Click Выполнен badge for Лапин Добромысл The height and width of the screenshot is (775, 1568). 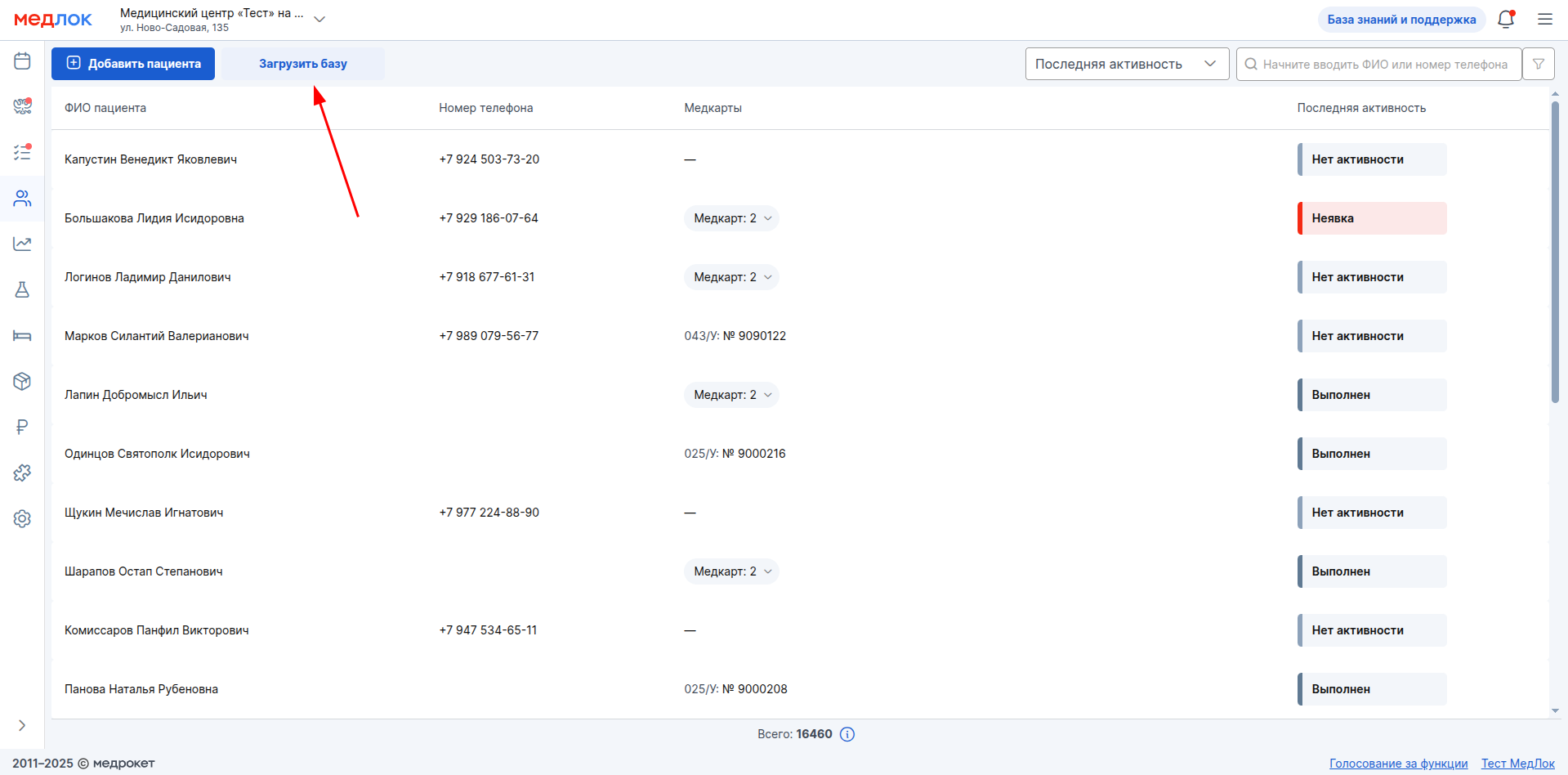1372,395
